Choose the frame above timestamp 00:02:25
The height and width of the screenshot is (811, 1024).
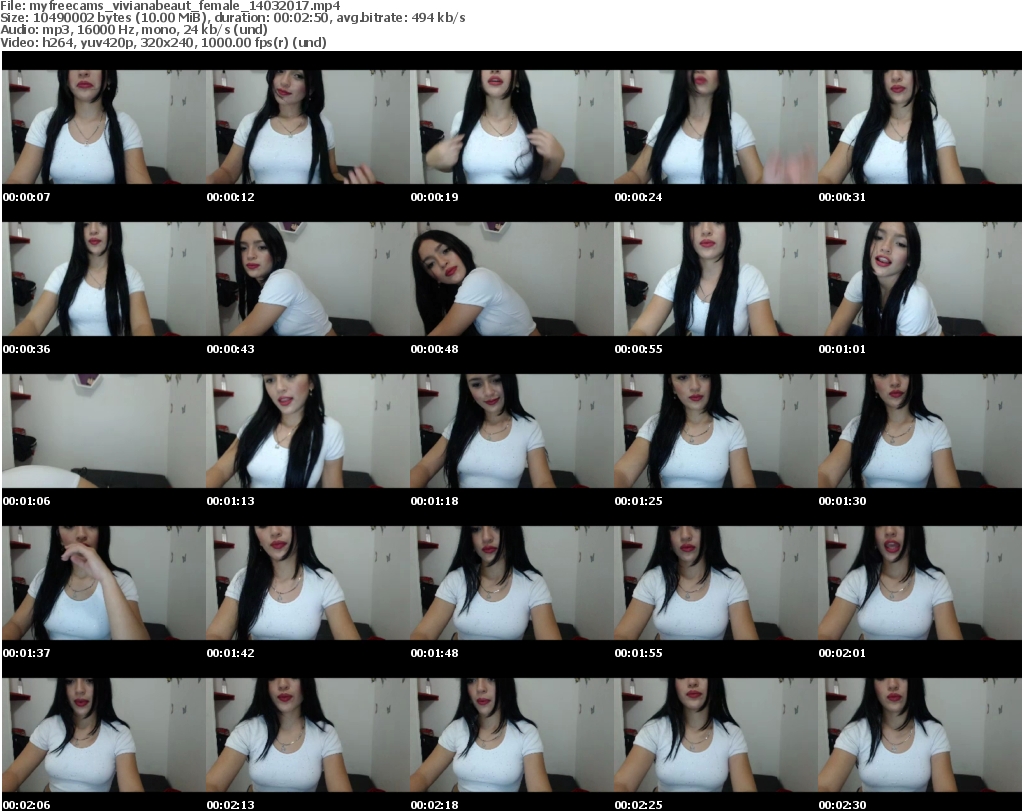(x=716, y=735)
